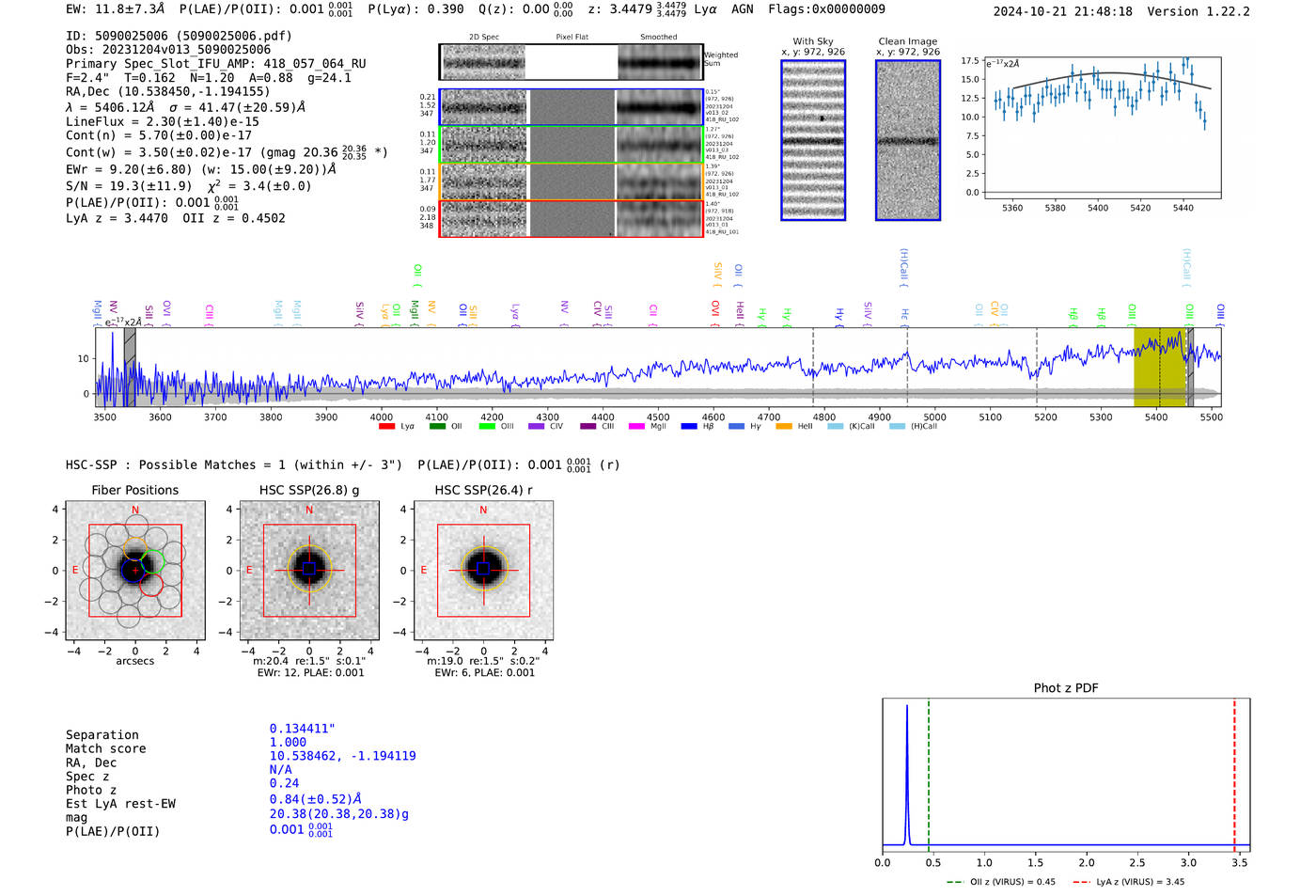
Task: Click the red Lyα legend swatch
Action: click(386, 426)
